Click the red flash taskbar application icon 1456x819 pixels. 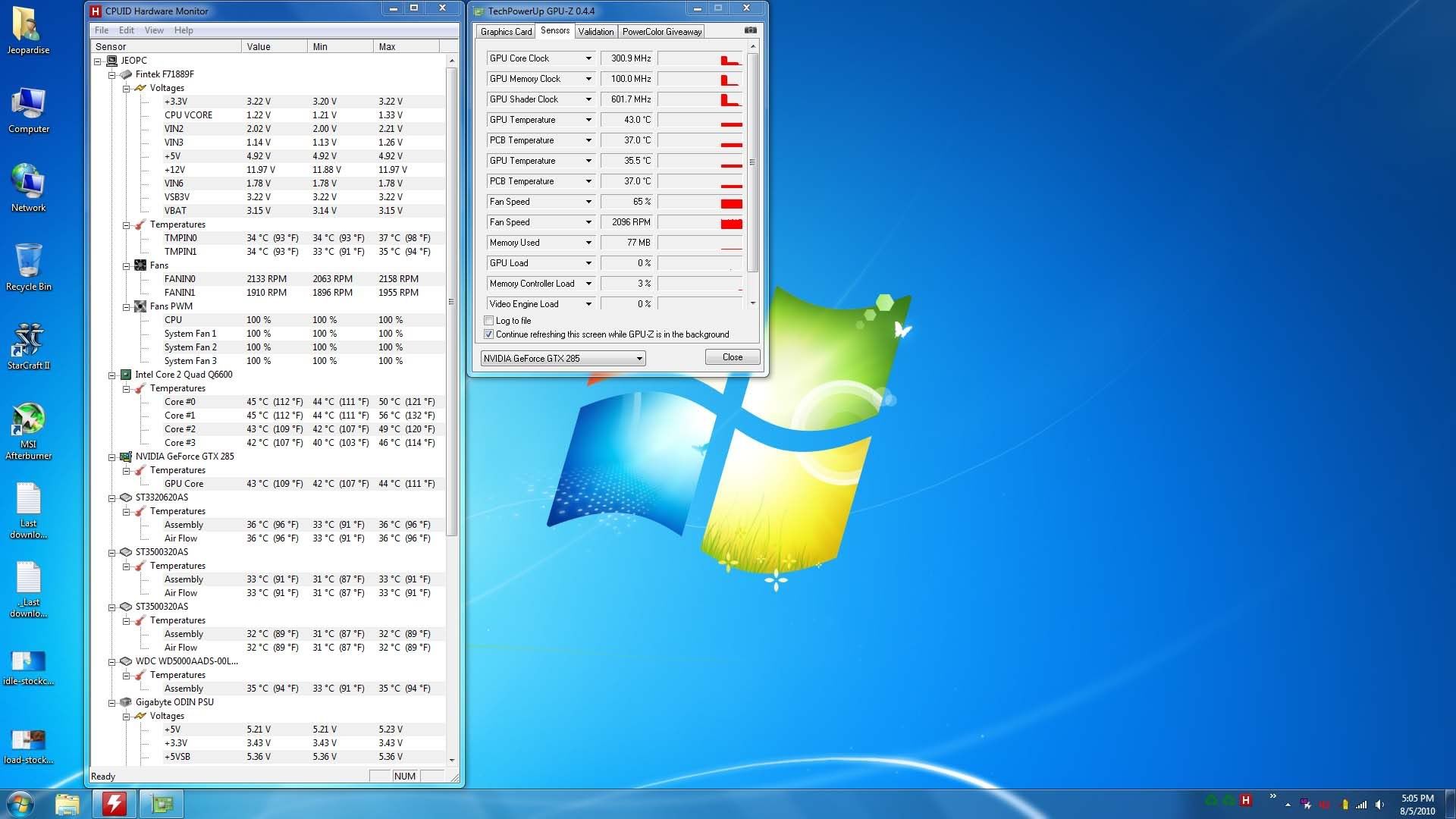(115, 803)
